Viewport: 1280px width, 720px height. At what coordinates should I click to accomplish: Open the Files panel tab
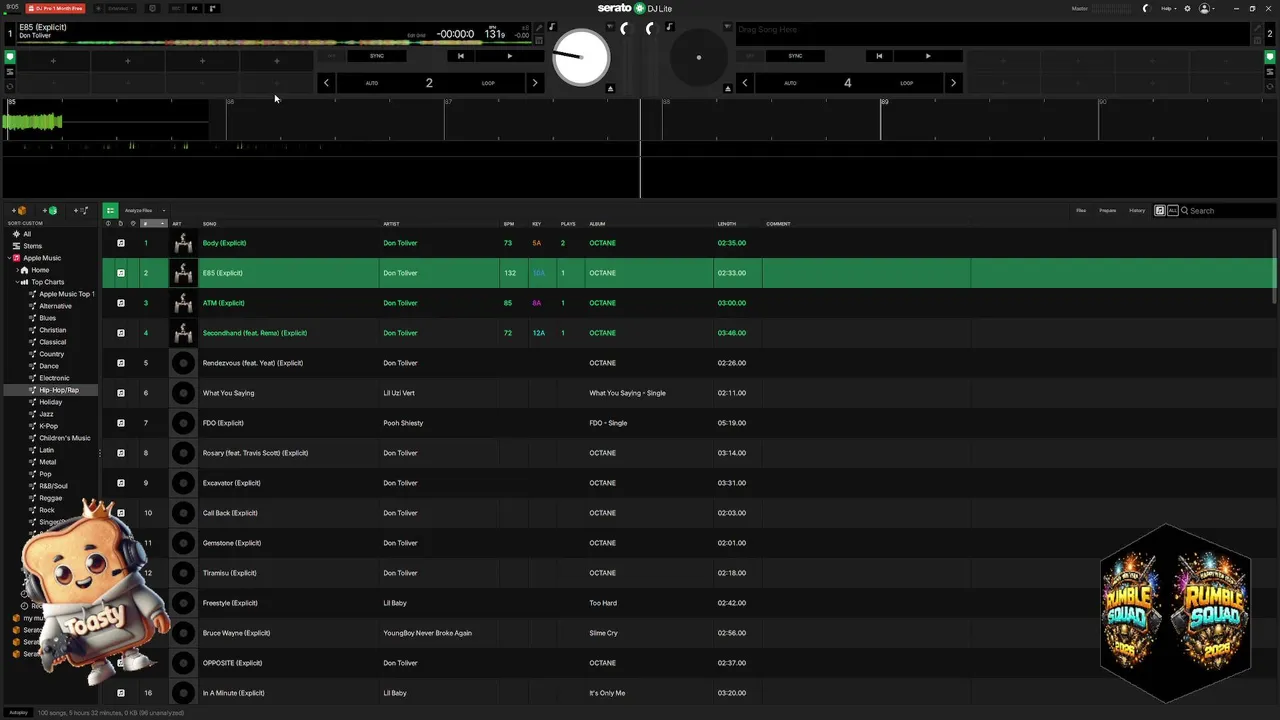click(1081, 210)
